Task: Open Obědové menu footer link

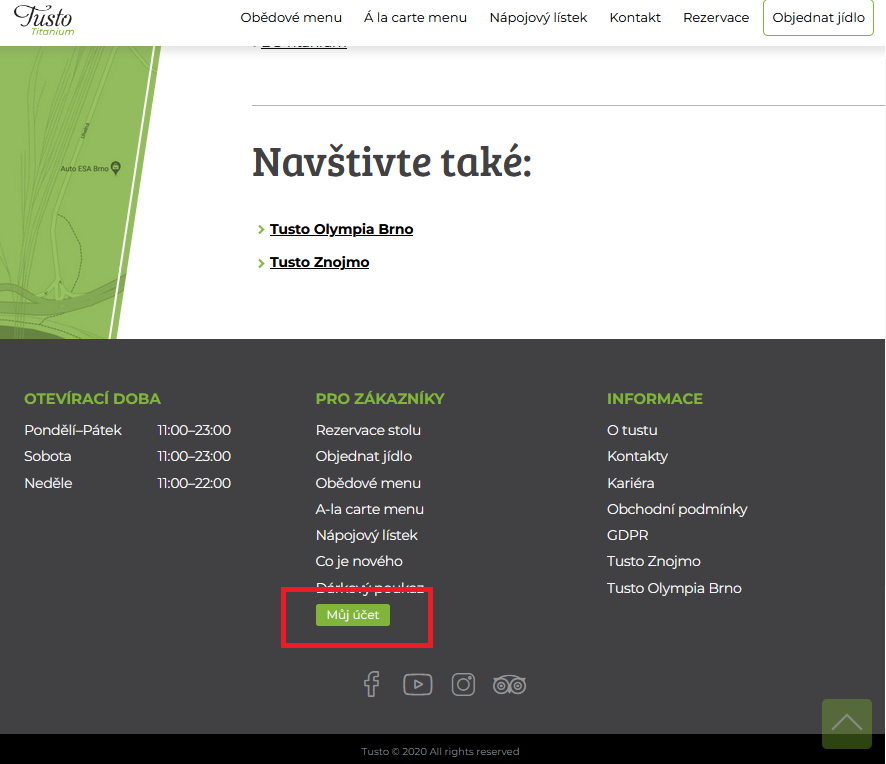Action: [368, 483]
